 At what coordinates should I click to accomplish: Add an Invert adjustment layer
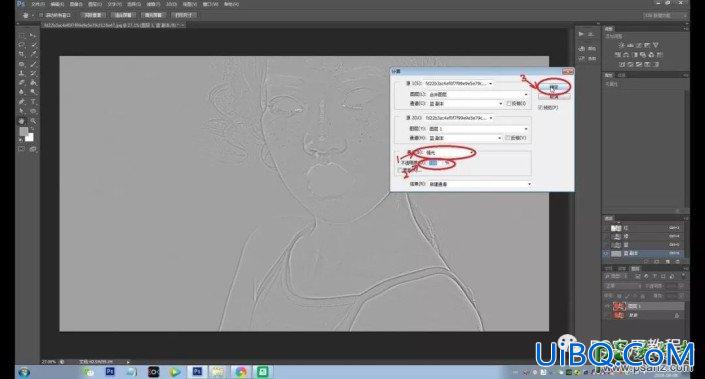(x=622, y=64)
